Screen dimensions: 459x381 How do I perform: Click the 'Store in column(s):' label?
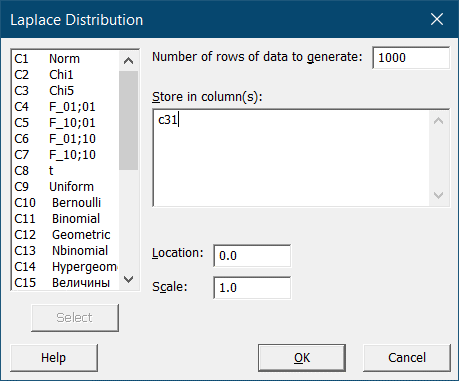207,97
